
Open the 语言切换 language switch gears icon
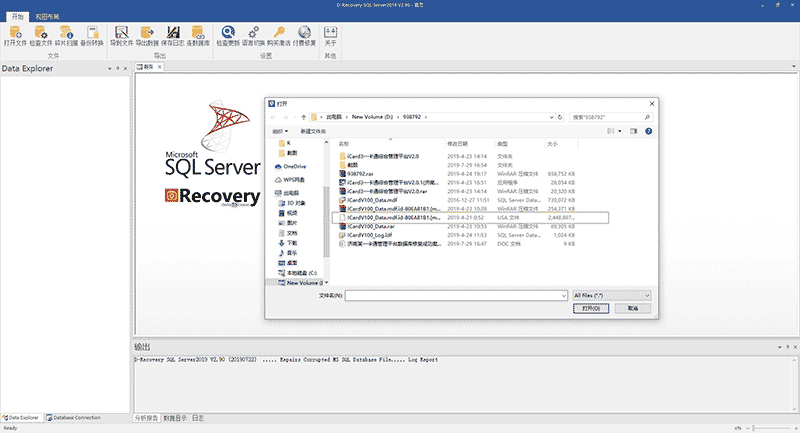pos(253,36)
